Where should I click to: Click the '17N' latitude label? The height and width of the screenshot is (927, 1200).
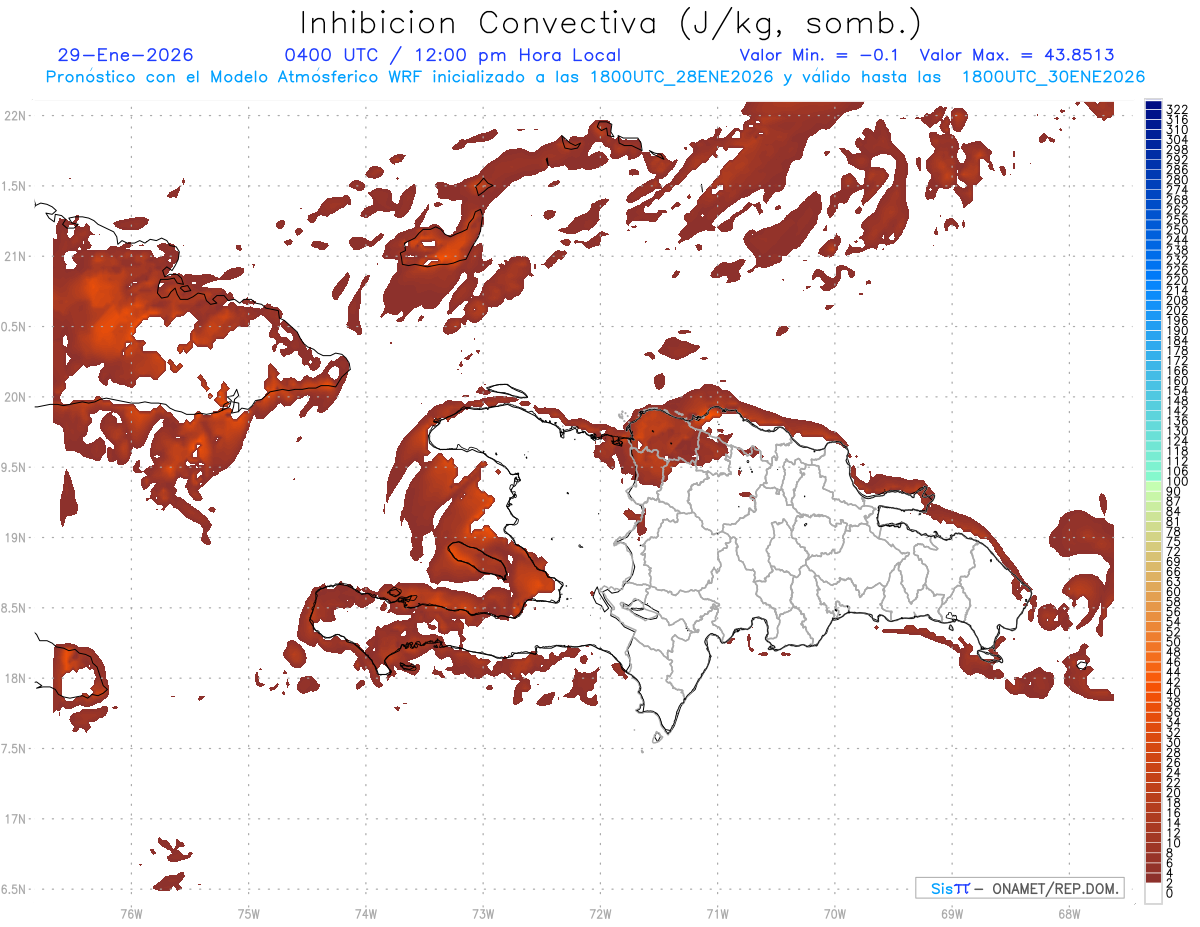coord(15,819)
